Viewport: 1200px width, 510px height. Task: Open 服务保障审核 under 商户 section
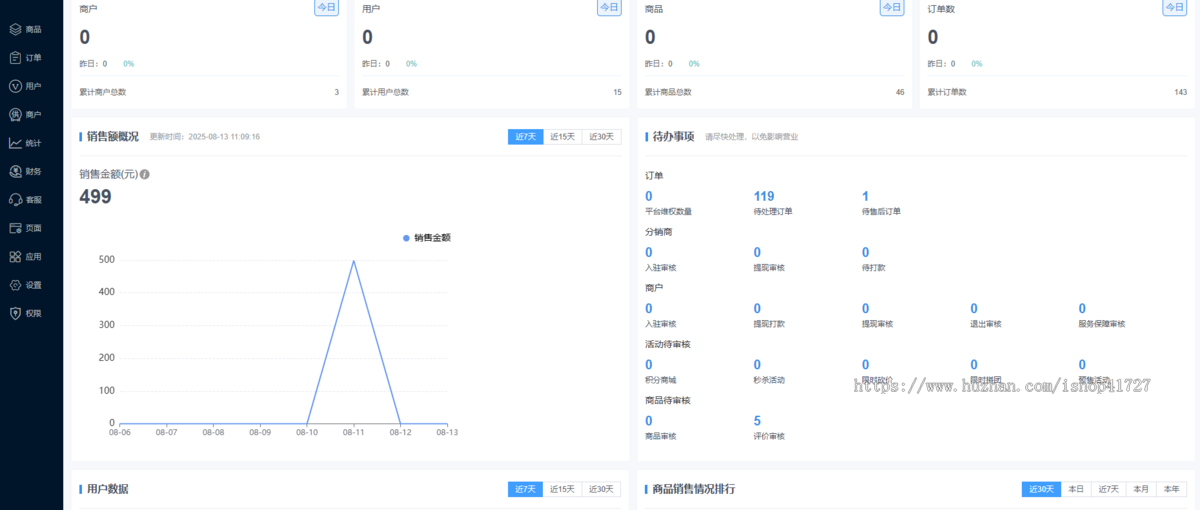tap(1102, 315)
